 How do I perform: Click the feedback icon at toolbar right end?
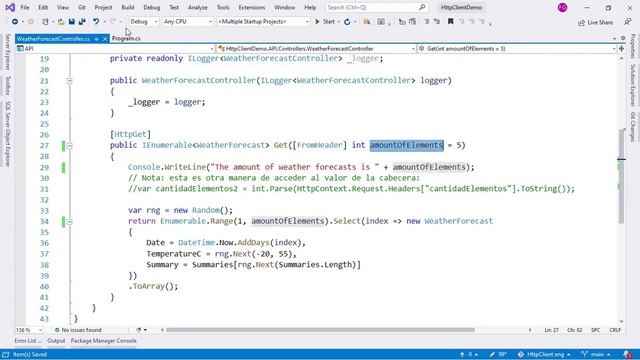628,22
